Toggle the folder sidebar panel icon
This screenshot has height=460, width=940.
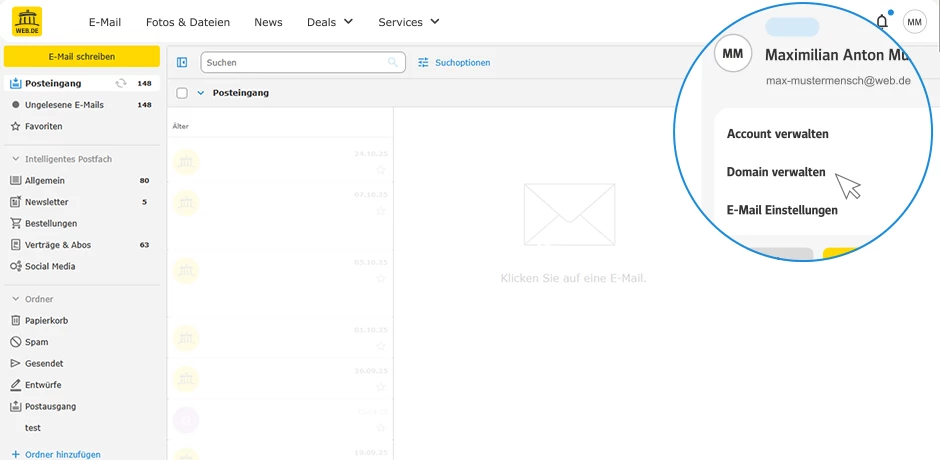[x=182, y=62]
